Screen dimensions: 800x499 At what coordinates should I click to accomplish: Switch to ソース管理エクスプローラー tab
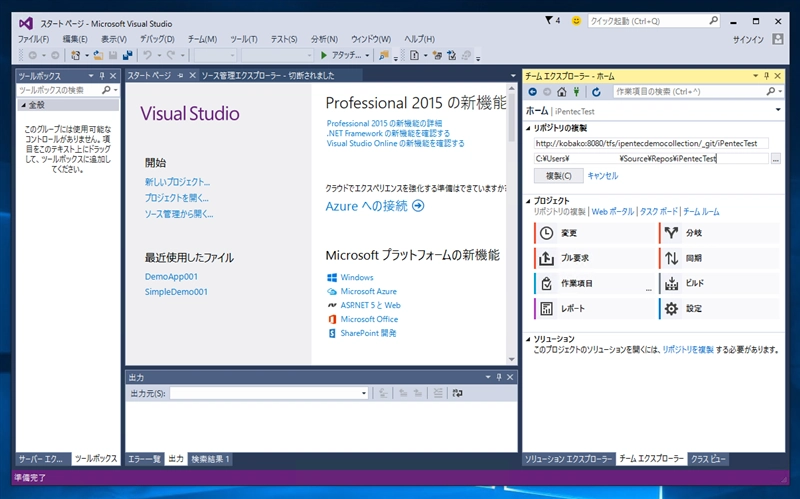[x=268, y=76]
